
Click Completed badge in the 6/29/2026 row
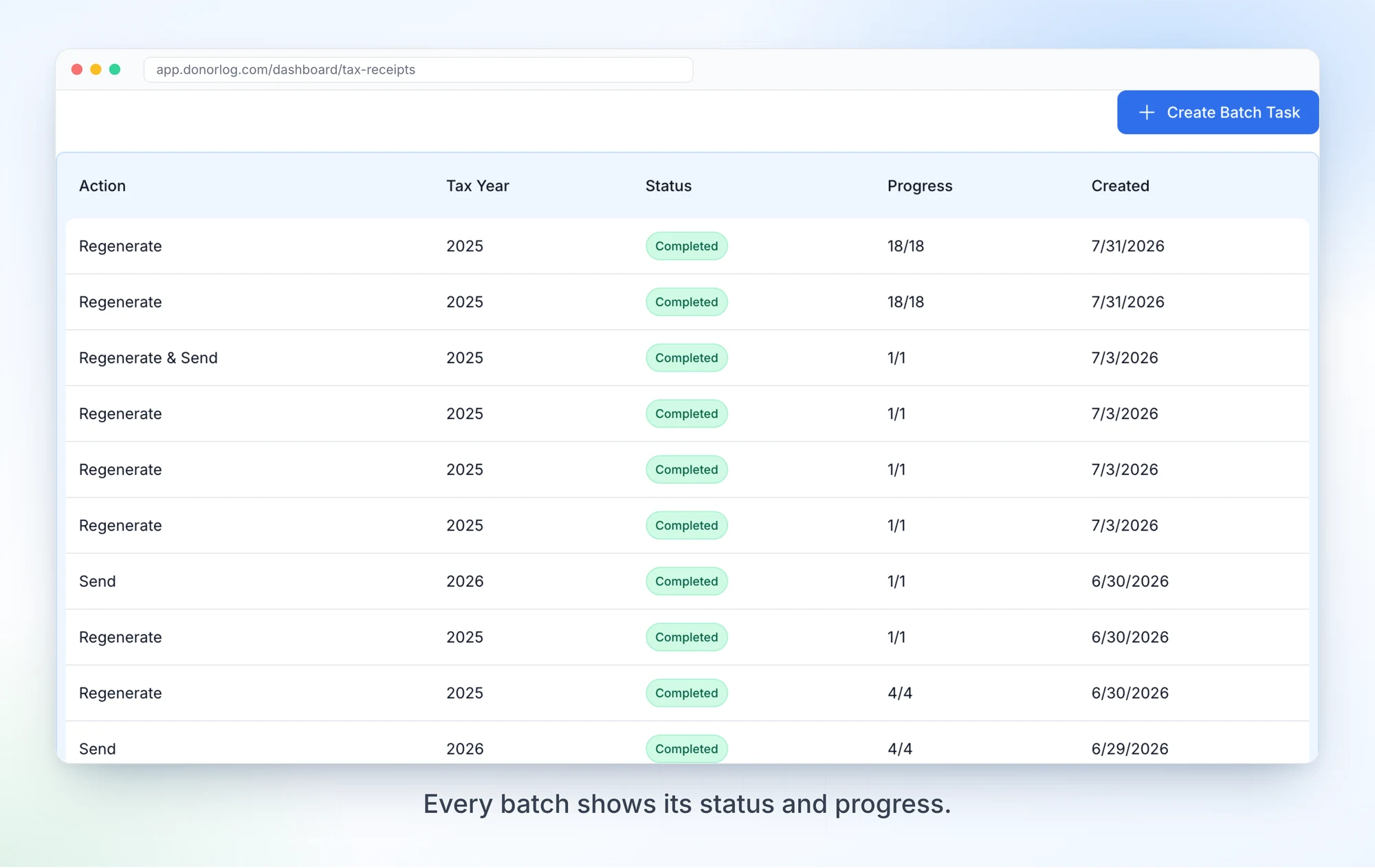point(686,749)
